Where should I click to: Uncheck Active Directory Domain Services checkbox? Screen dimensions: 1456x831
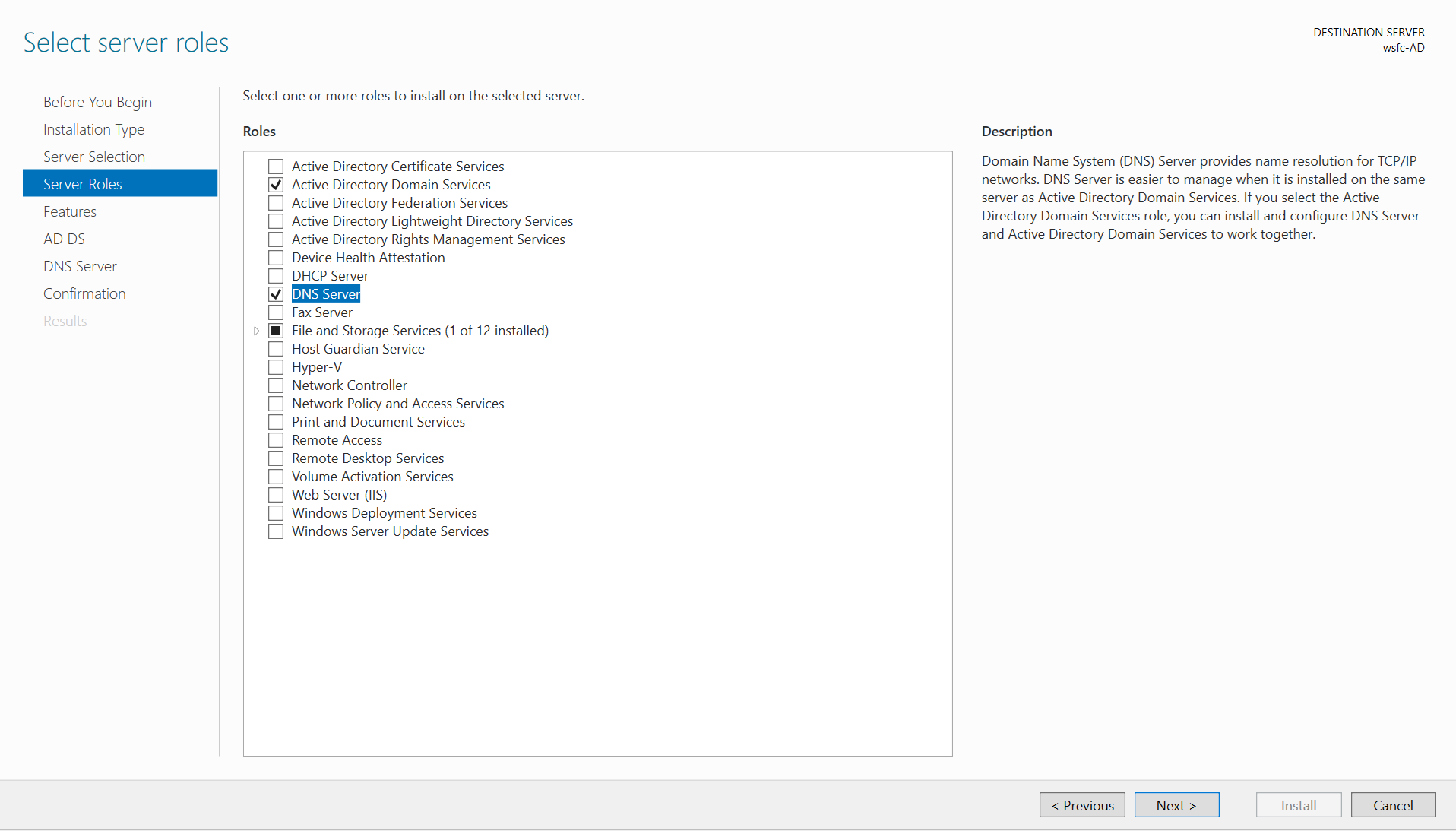point(276,185)
